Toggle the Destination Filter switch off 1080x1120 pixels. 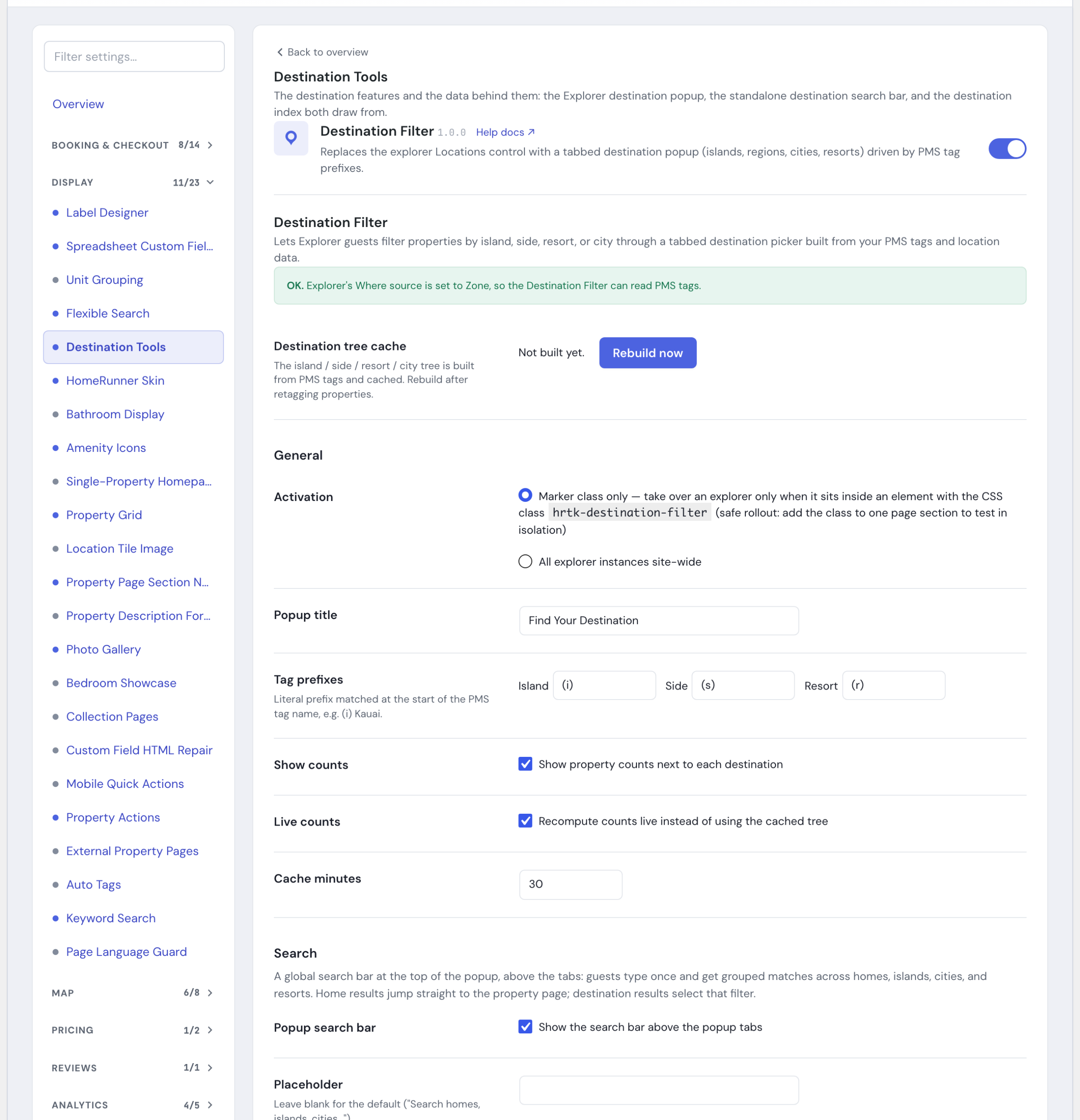(x=1007, y=149)
